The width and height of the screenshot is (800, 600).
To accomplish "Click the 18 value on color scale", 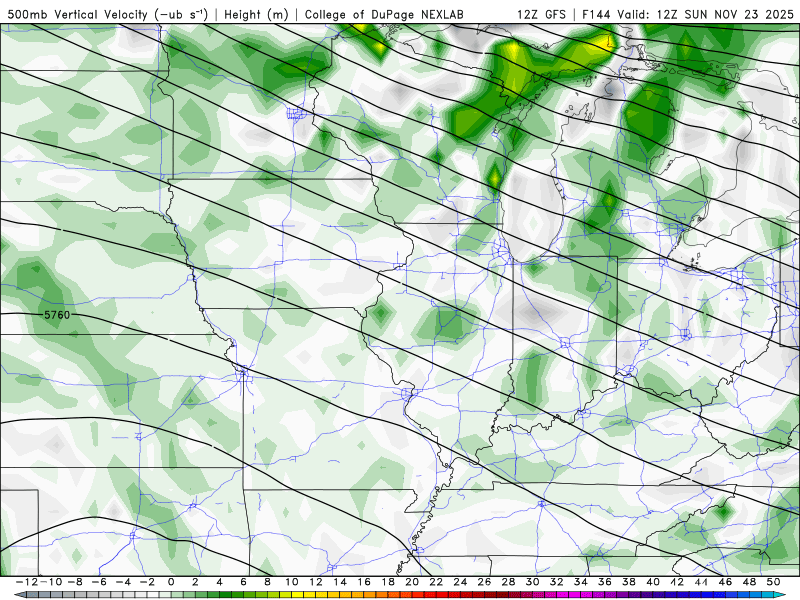I will tap(388, 582).
